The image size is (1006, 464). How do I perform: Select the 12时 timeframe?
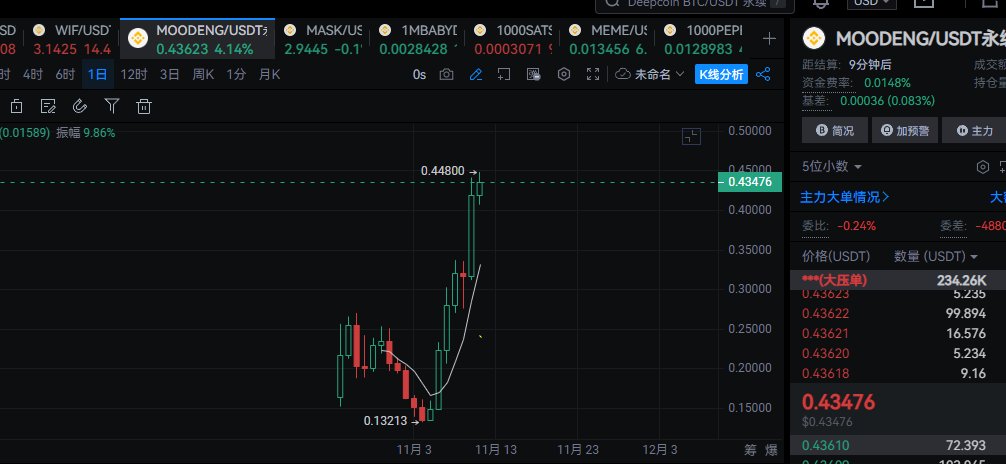133,74
